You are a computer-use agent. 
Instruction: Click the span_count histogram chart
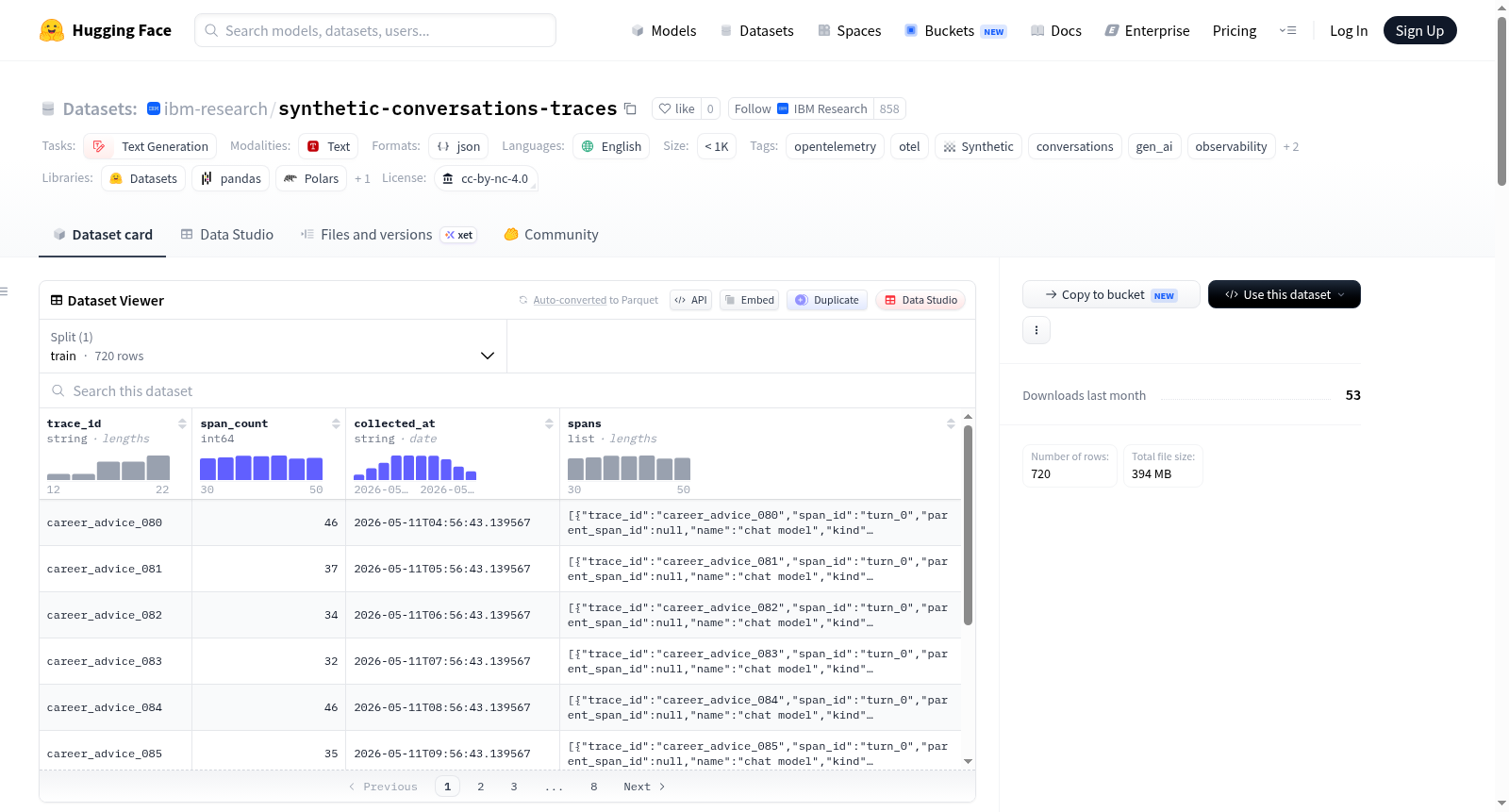261,468
